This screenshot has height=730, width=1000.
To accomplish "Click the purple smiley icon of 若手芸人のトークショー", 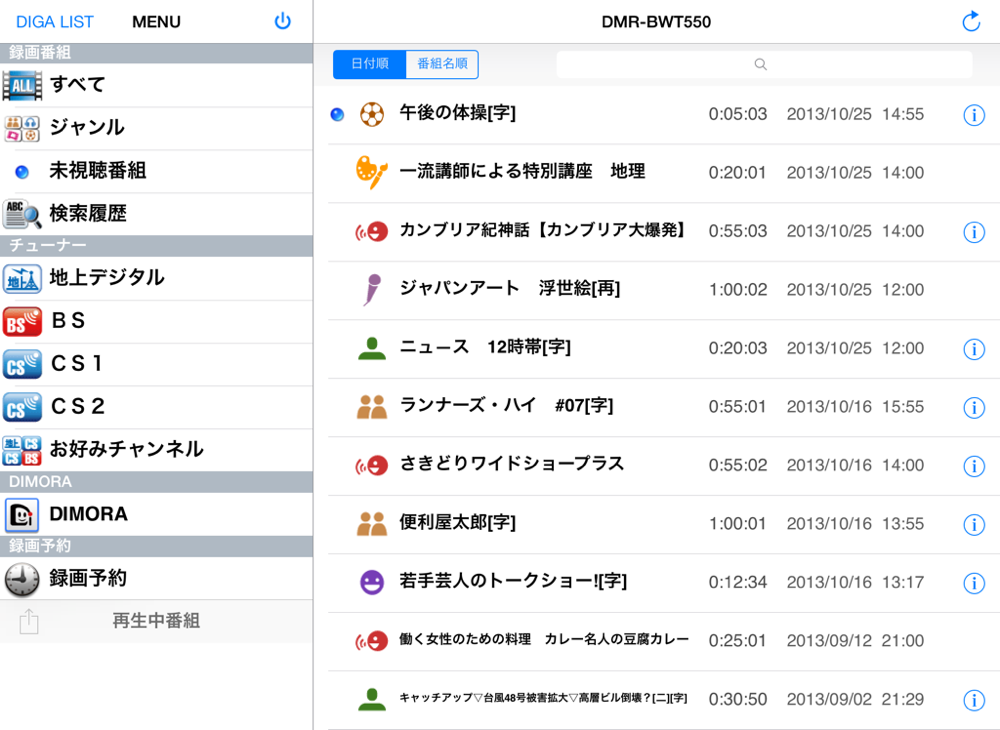I will [372, 582].
